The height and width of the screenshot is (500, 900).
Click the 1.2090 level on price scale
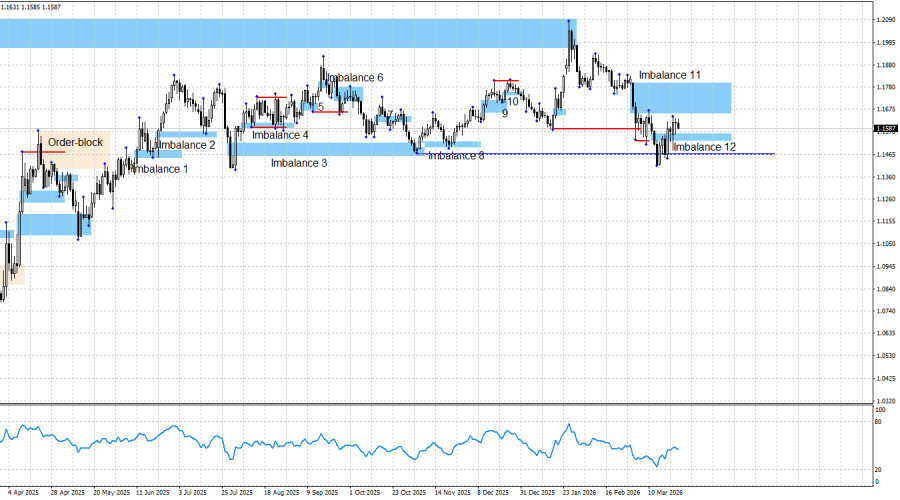click(x=884, y=20)
